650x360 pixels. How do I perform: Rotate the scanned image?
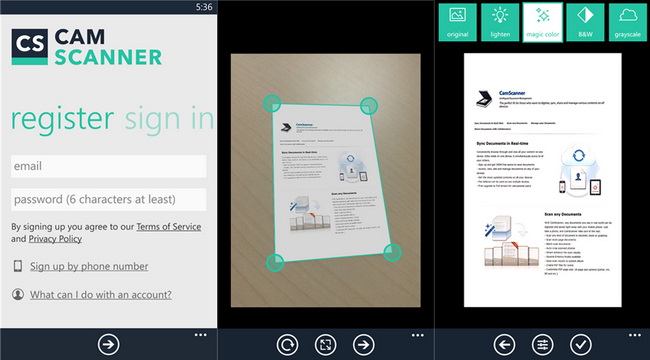[x=287, y=345]
